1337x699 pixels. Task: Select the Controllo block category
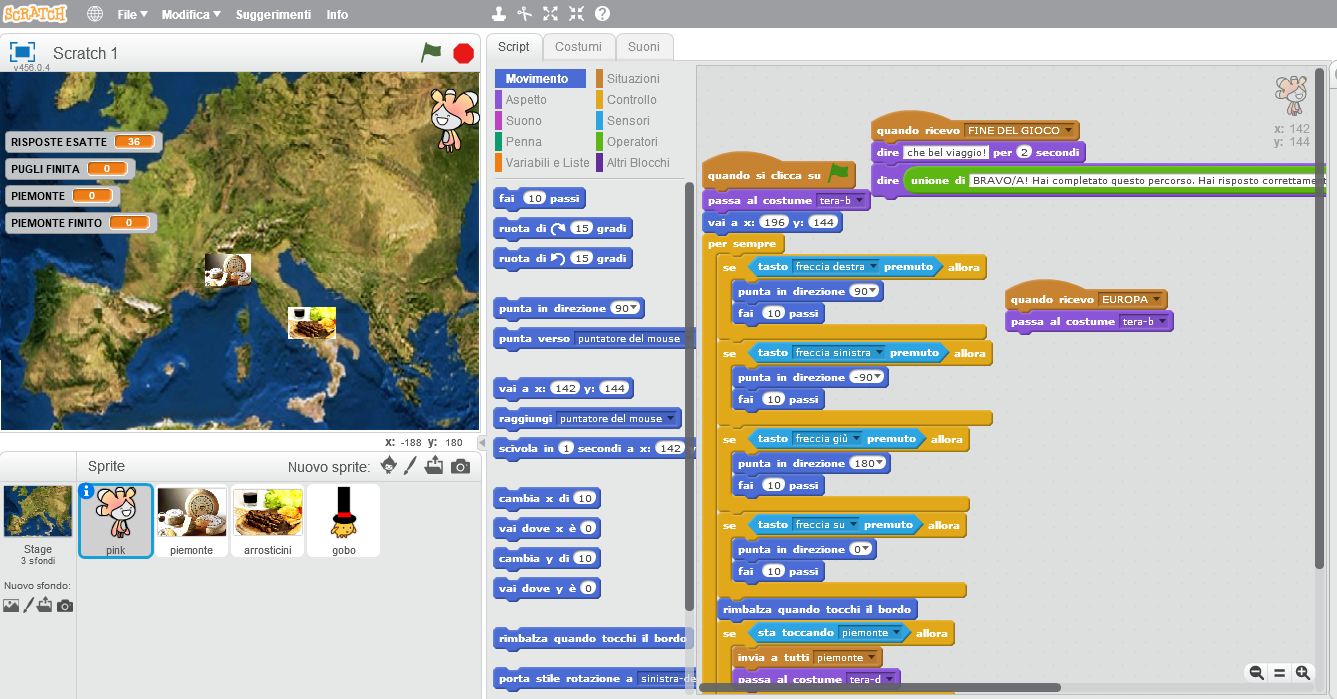click(x=631, y=100)
